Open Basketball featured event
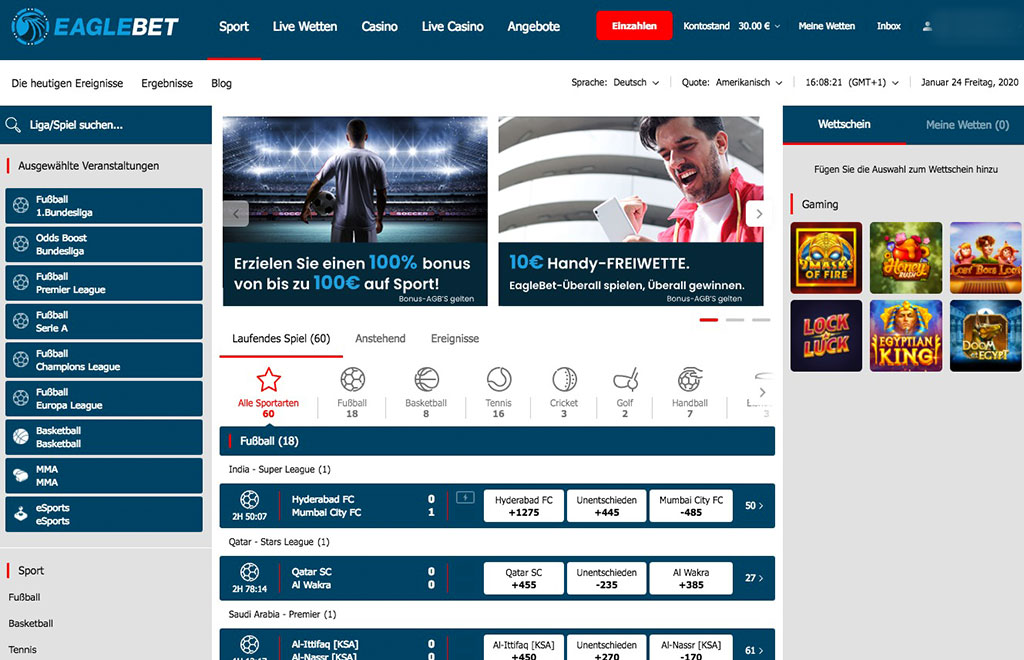Screen dimensions: 1024x660 tap(104, 437)
